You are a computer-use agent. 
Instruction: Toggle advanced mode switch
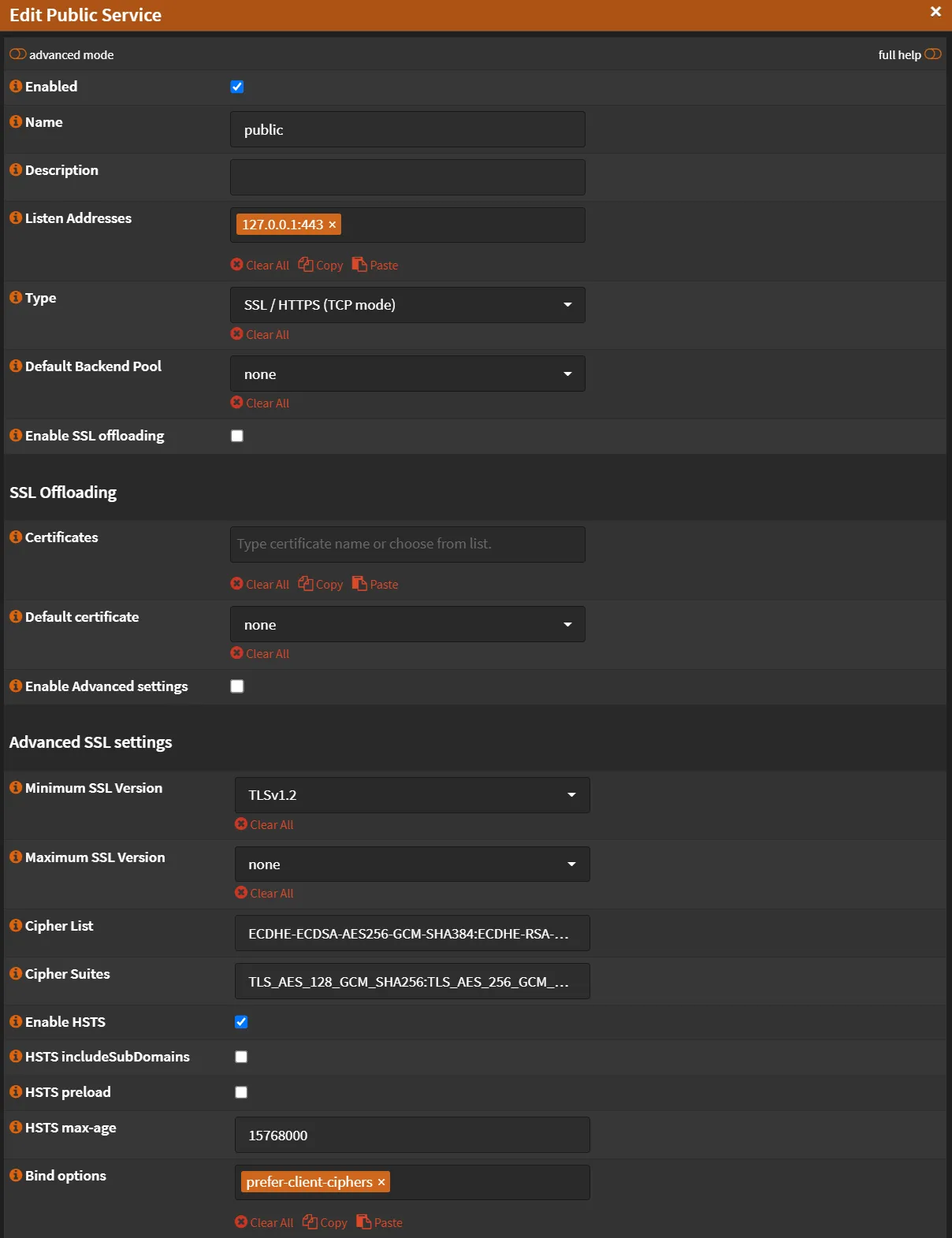click(18, 54)
